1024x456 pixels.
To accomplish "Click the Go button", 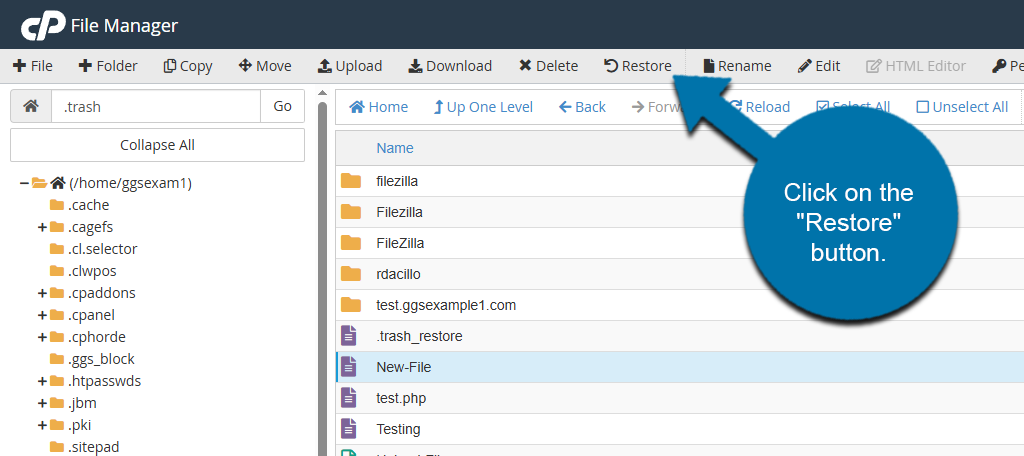I will point(282,106).
